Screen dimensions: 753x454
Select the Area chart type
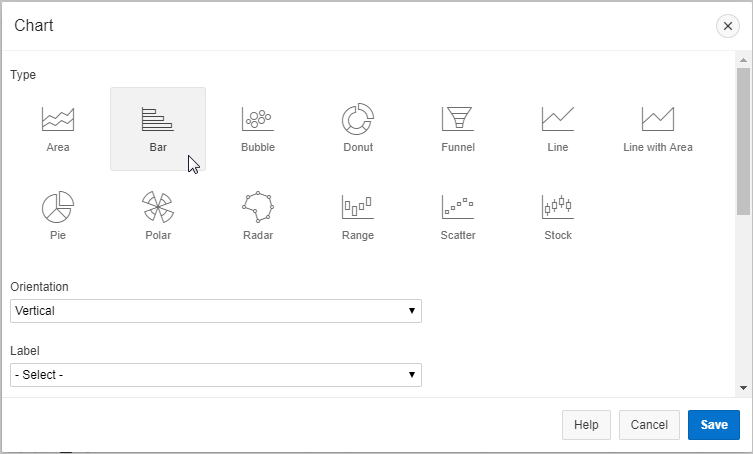[x=58, y=128]
